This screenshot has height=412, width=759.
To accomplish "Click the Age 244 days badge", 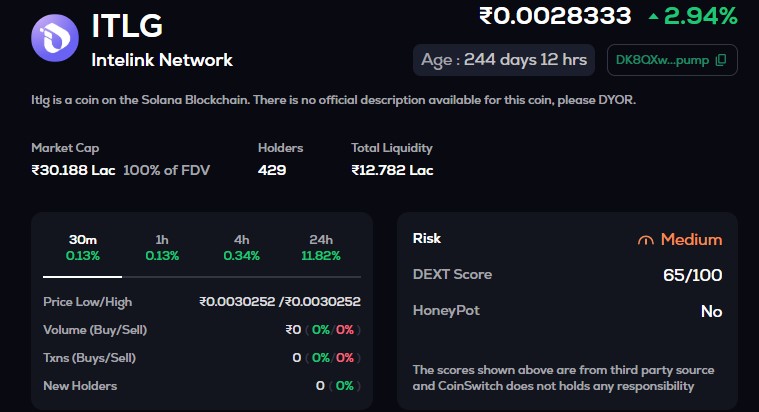I will click(504, 60).
